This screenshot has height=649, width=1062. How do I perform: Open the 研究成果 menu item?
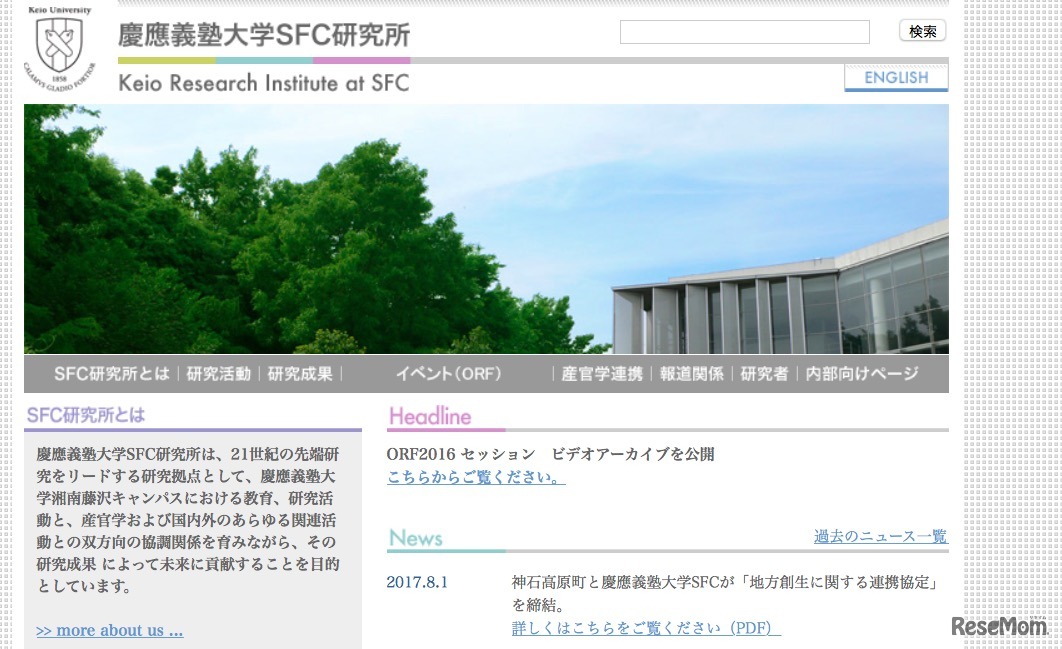(x=300, y=374)
